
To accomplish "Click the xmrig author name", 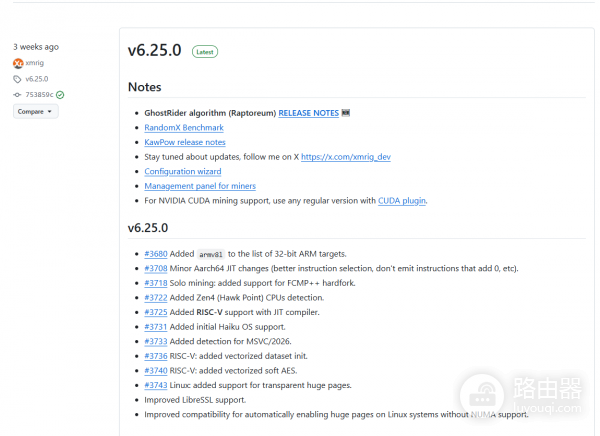I will click(x=37, y=63).
